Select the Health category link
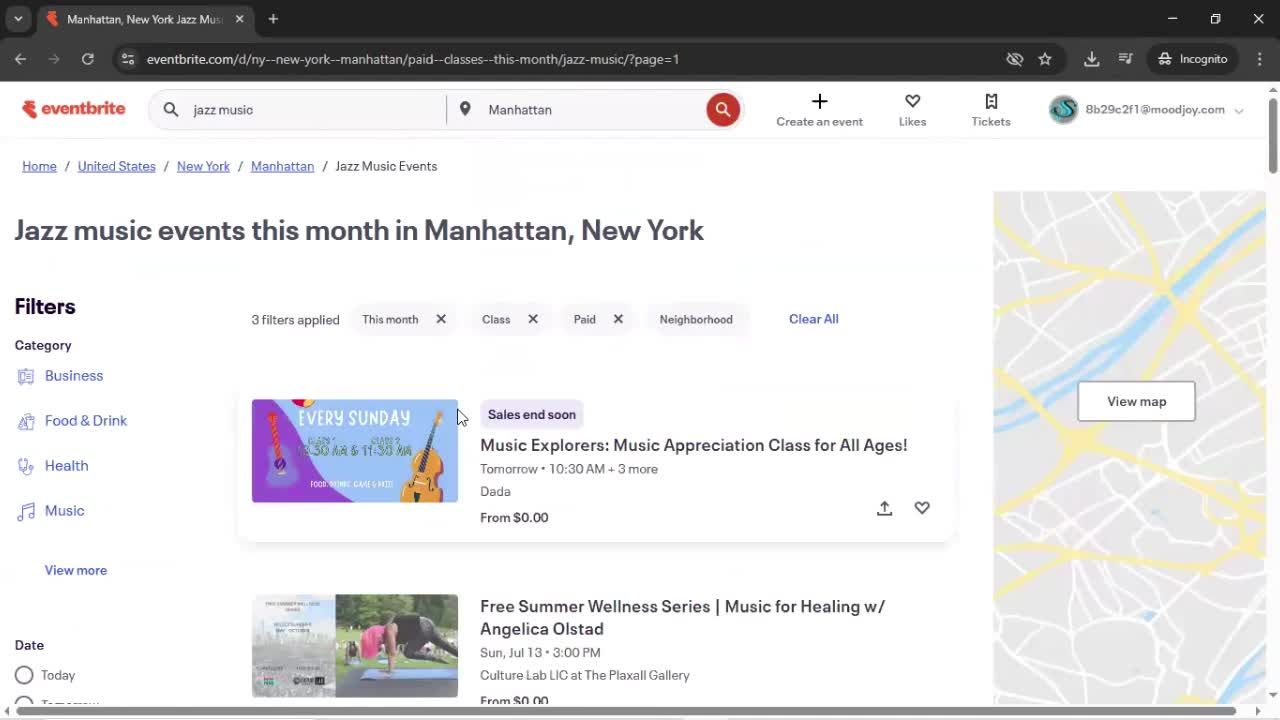 point(67,466)
